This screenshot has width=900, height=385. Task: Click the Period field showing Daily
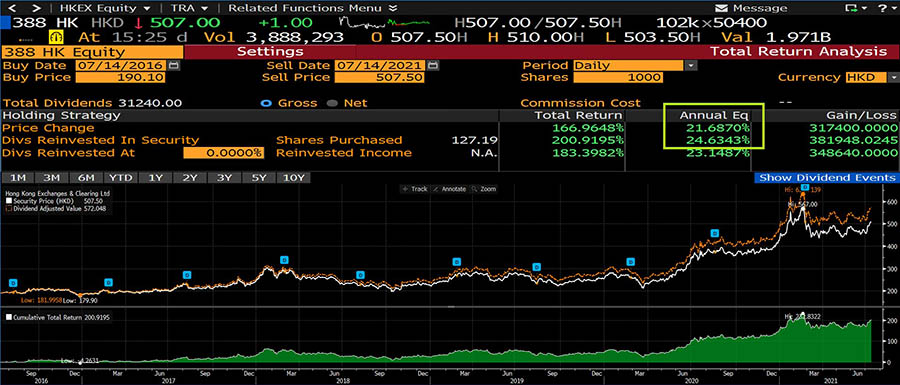[x=629, y=65]
